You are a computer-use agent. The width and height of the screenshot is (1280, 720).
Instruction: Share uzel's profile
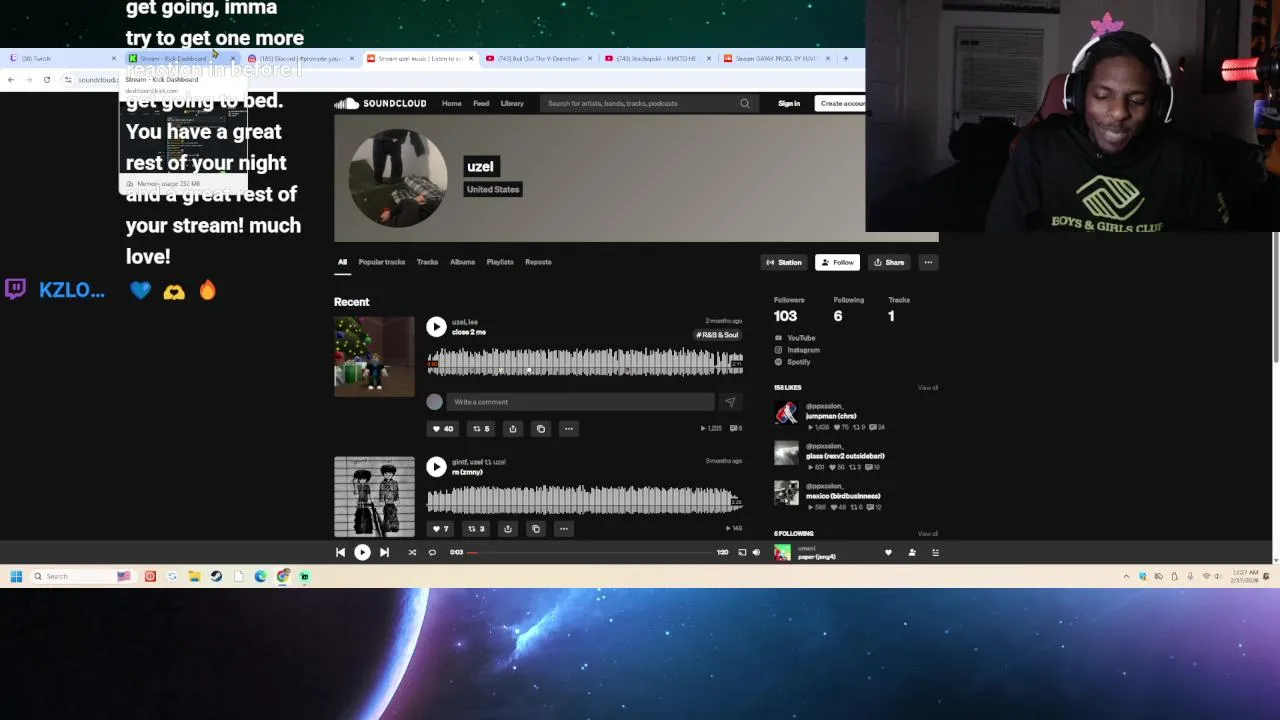coord(889,262)
